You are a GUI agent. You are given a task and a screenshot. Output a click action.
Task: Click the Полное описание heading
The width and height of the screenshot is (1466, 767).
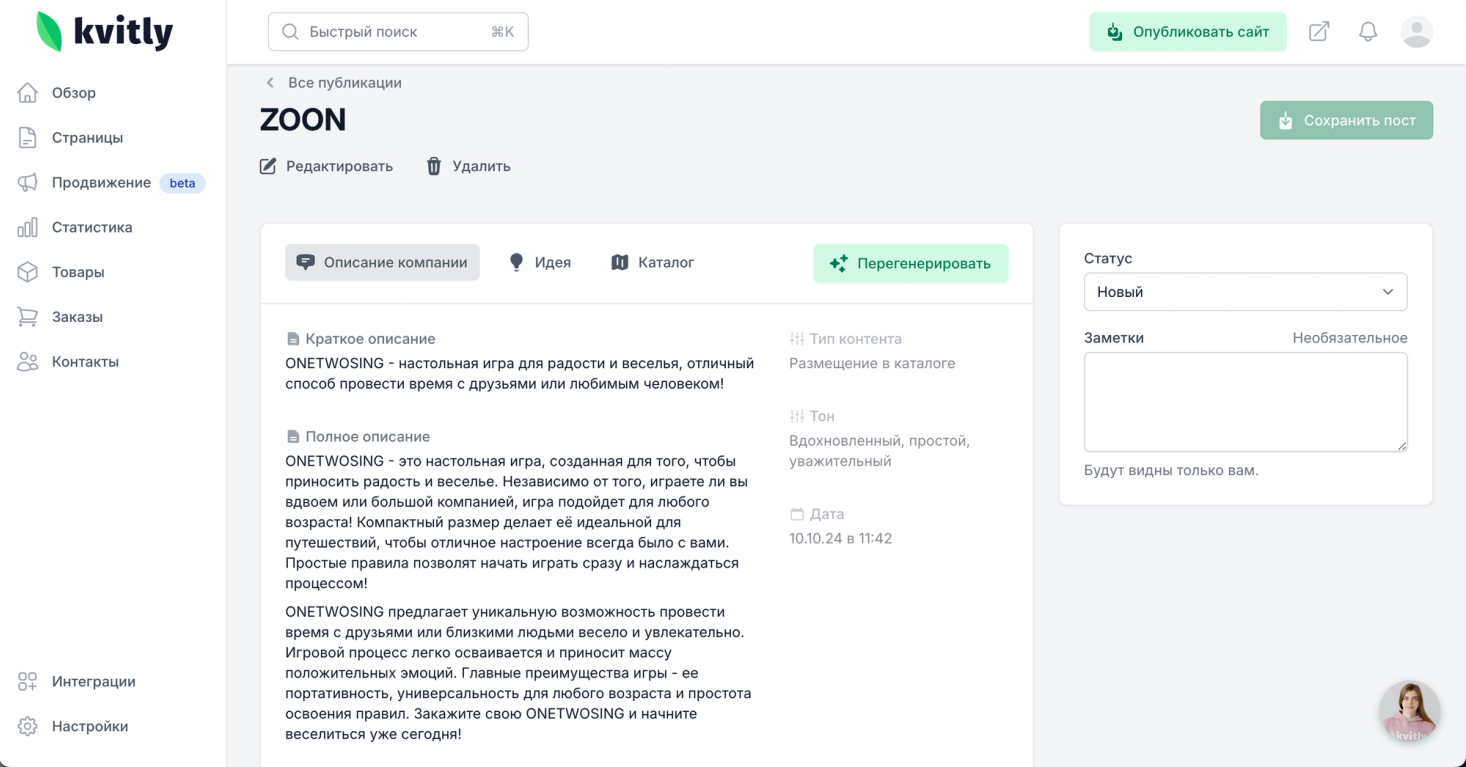tap(368, 437)
